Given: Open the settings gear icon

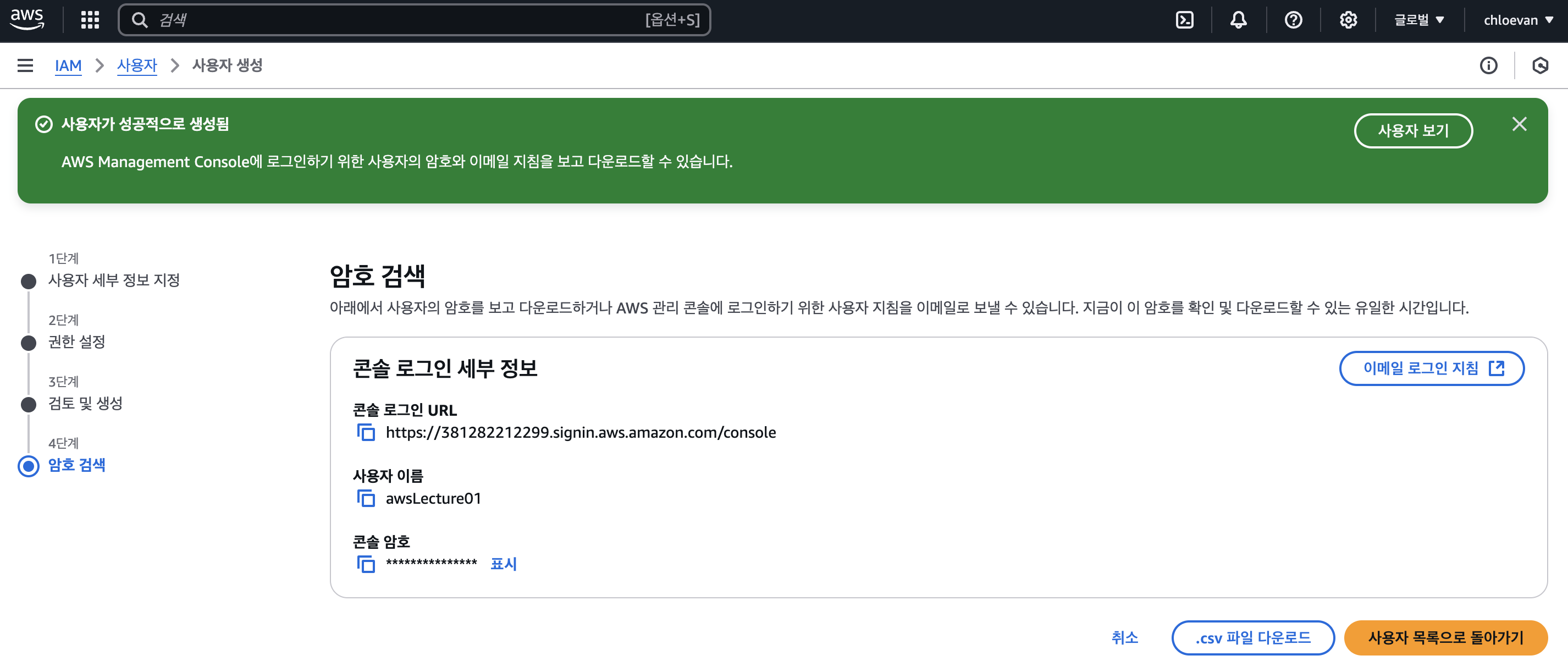Looking at the screenshot, I should (x=1348, y=20).
